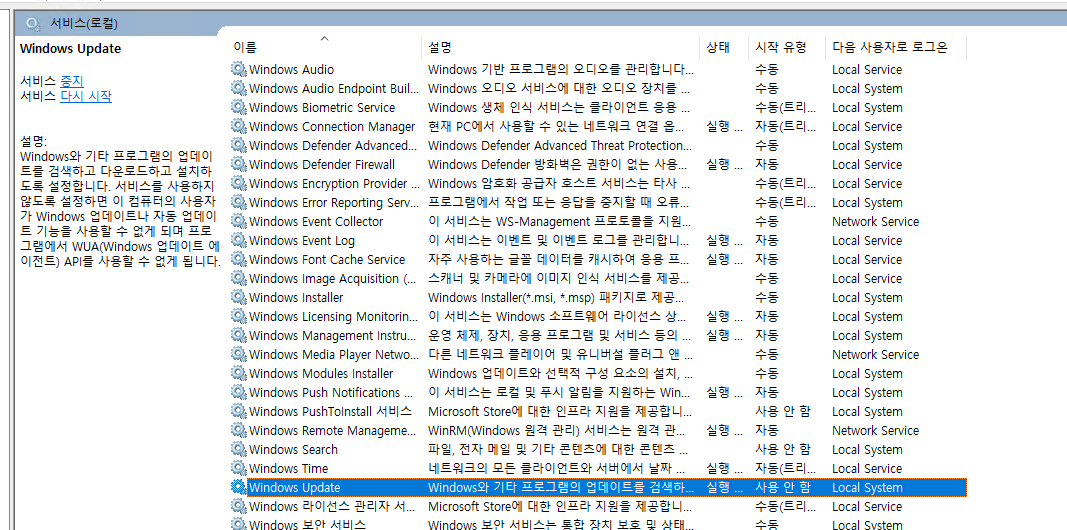The width and height of the screenshot is (1067, 530).
Task: Select Windows Connection Manager service name
Action: tap(332, 127)
